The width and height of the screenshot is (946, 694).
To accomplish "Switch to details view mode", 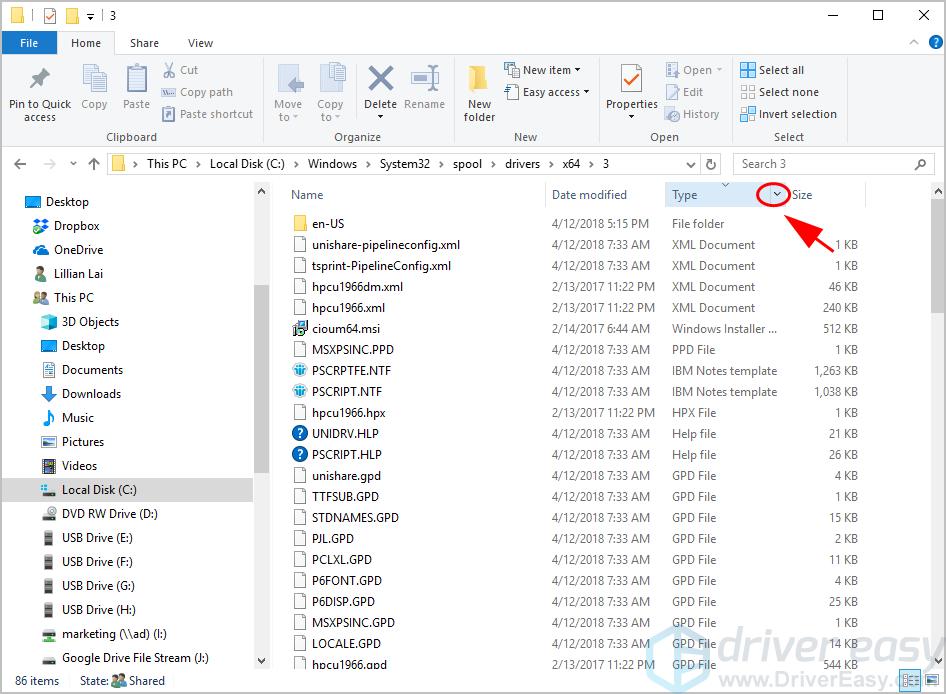I will [x=910, y=680].
